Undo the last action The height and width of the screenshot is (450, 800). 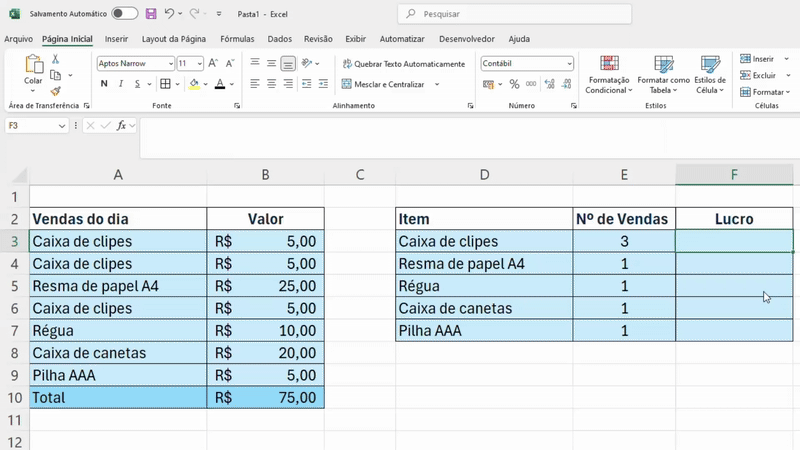pyautogui.click(x=169, y=14)
